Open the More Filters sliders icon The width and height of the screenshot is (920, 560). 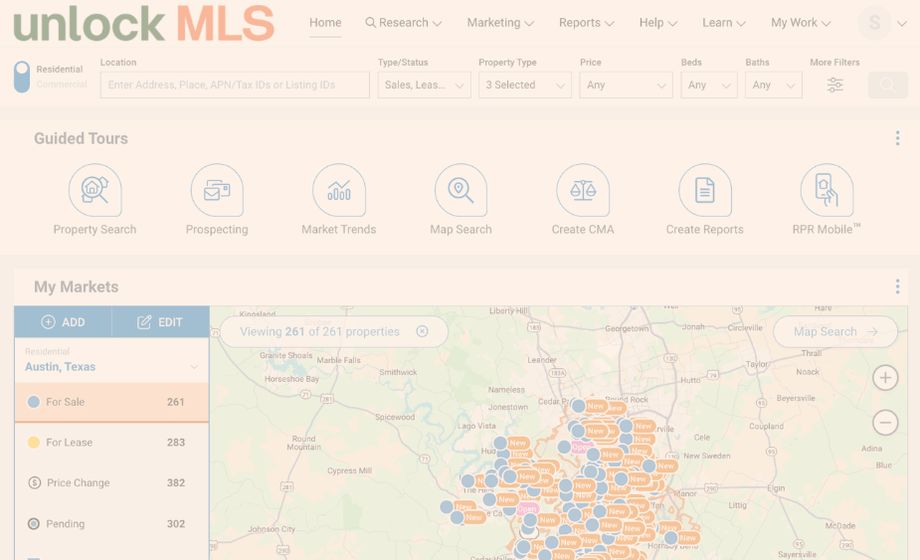click(835, 85)
